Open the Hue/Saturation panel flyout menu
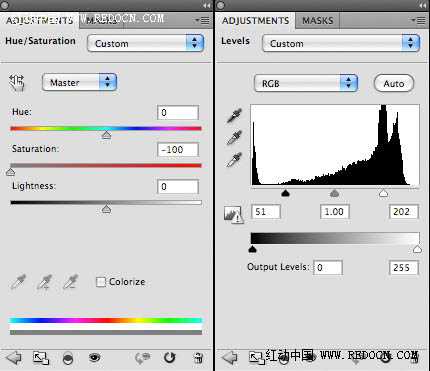430x371 pixels. (202, 20)
